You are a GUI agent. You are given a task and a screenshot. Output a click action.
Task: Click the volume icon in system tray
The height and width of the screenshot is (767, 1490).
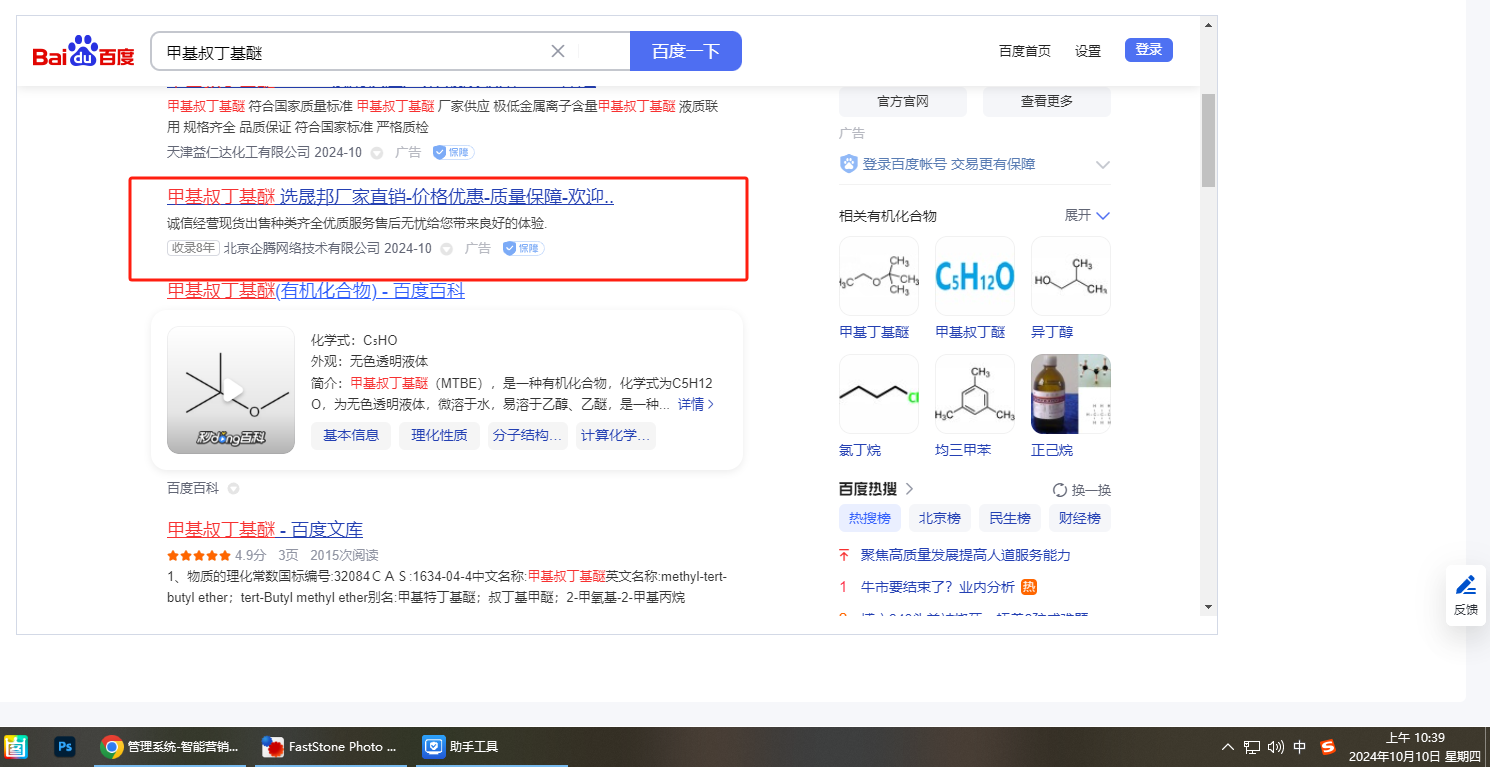(1275, 747)
